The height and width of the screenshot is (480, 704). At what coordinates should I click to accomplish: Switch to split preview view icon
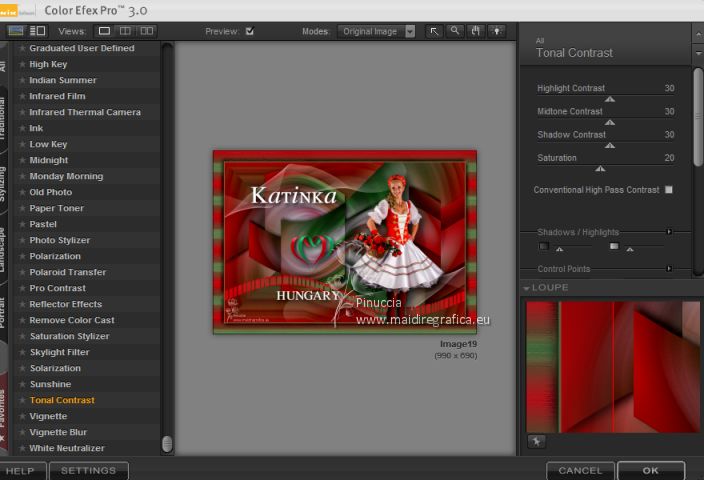[127, 31]
